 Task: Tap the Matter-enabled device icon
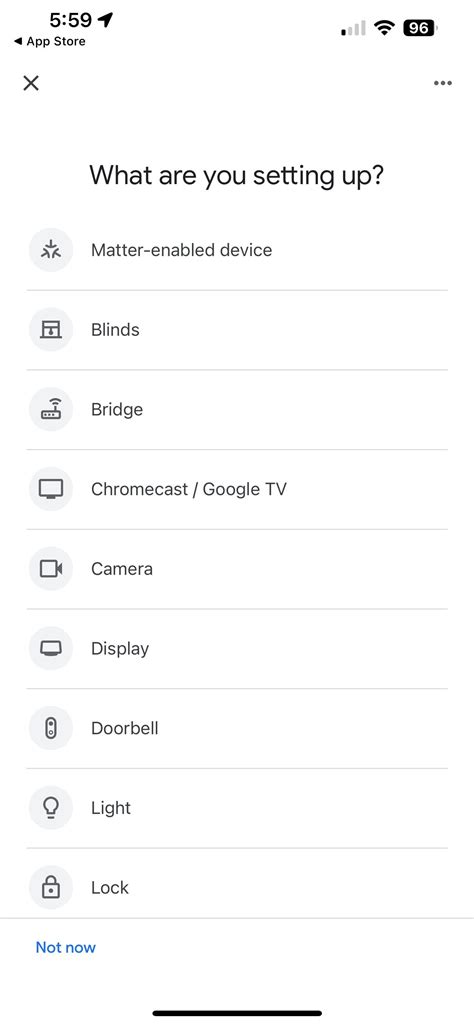(x=50, y=250)
